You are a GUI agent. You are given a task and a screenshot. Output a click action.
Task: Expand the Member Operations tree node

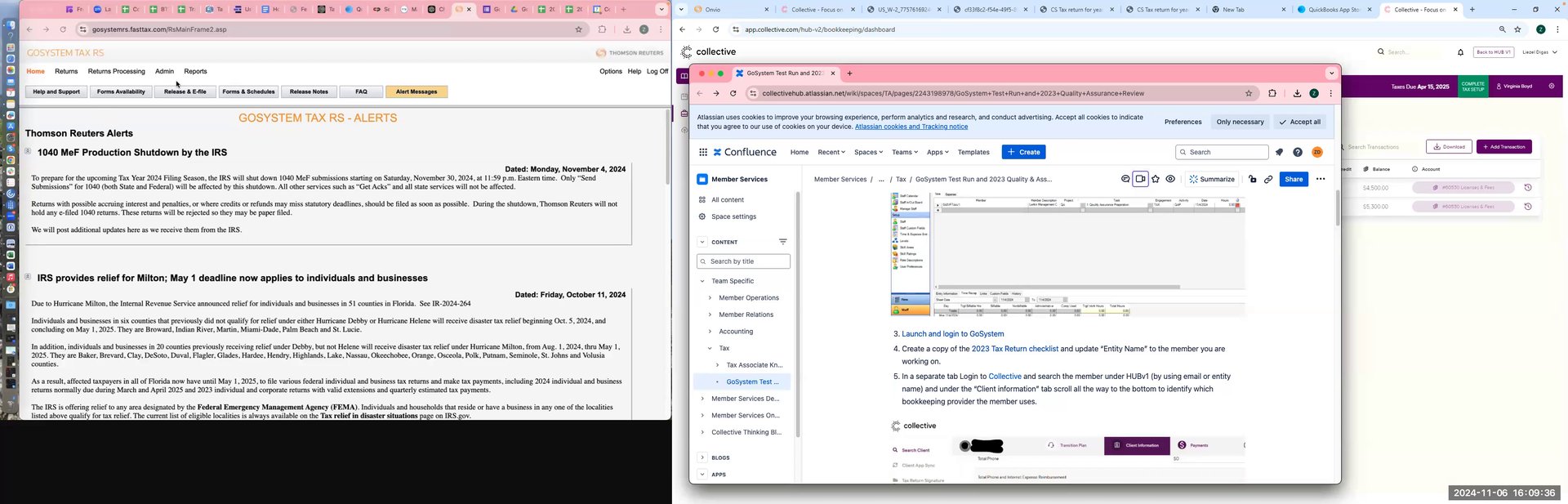[710, 298]
